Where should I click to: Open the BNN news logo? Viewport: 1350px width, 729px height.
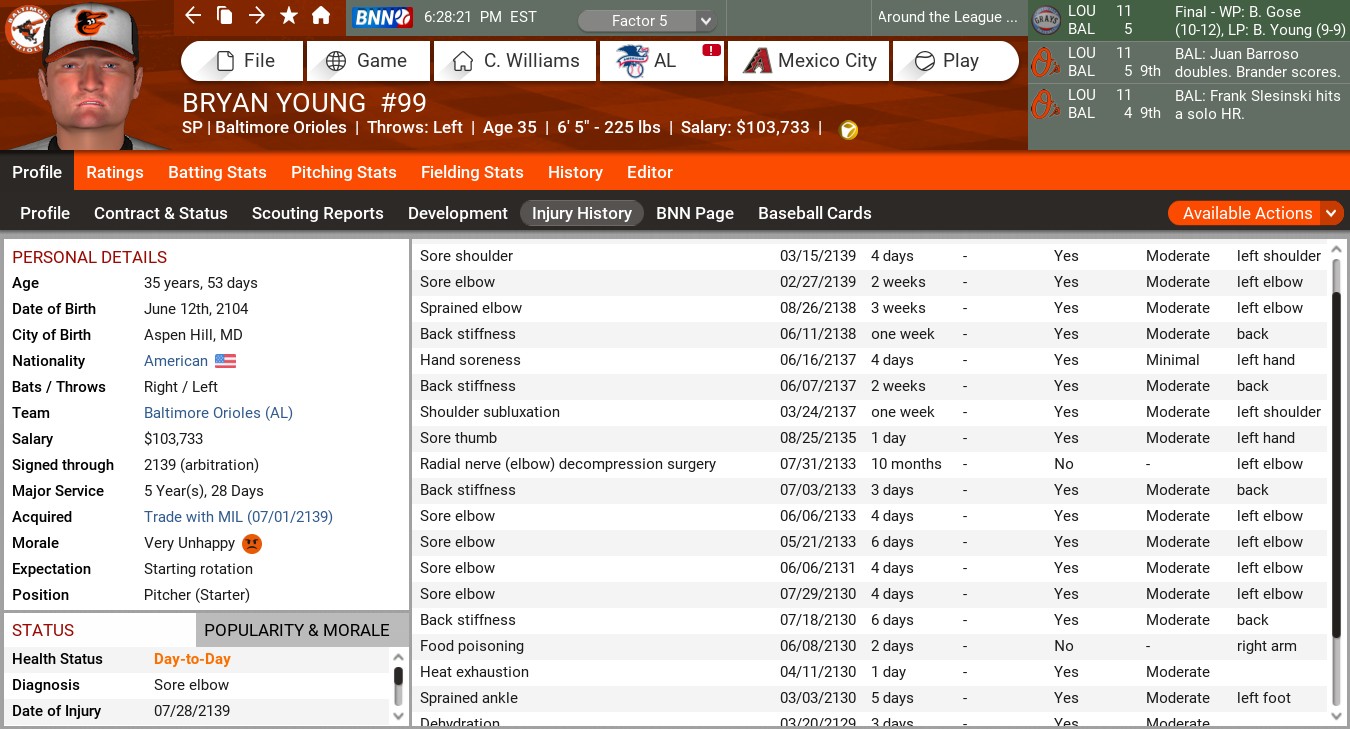point(382,17)
